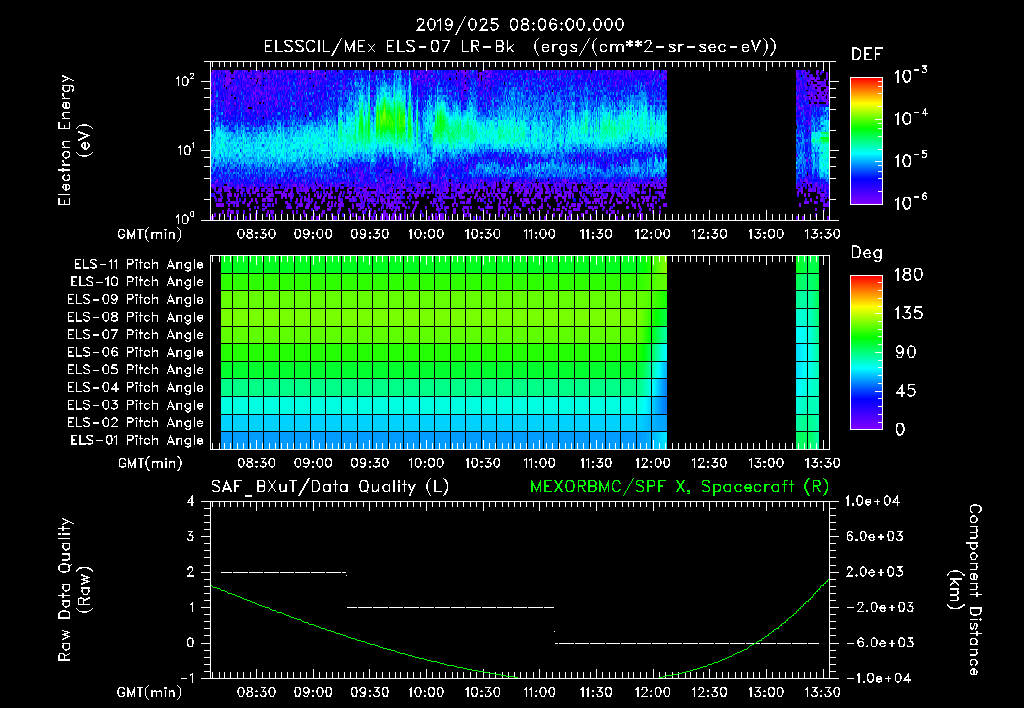Click the plot timestamp 2019/025 08:06:00.000

[x=520, y=25]
